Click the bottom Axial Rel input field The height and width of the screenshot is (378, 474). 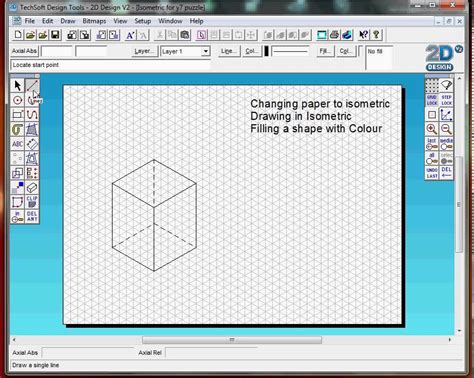[211, 353]
